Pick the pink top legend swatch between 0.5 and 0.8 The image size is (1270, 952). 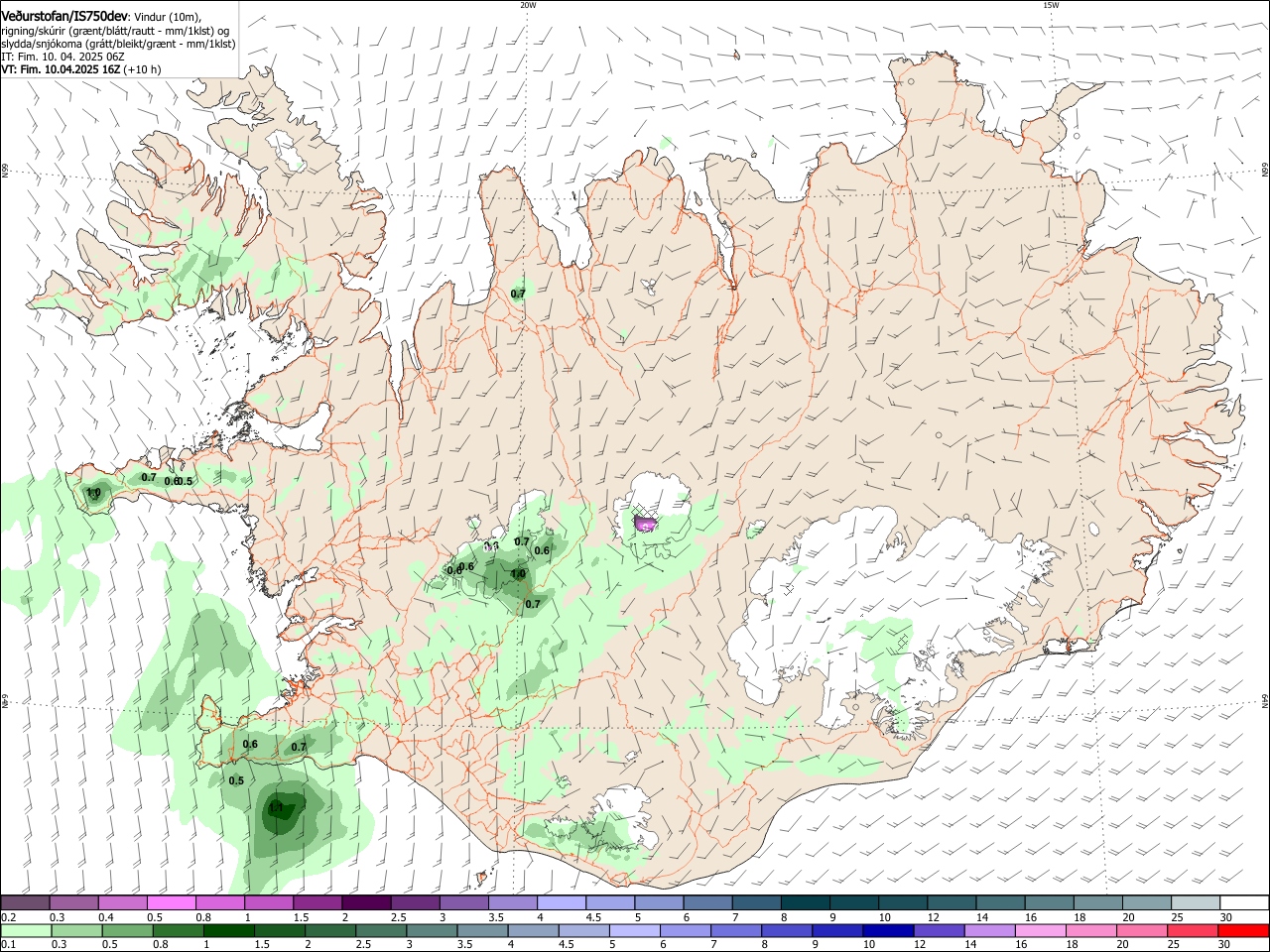tap(171, 902)
